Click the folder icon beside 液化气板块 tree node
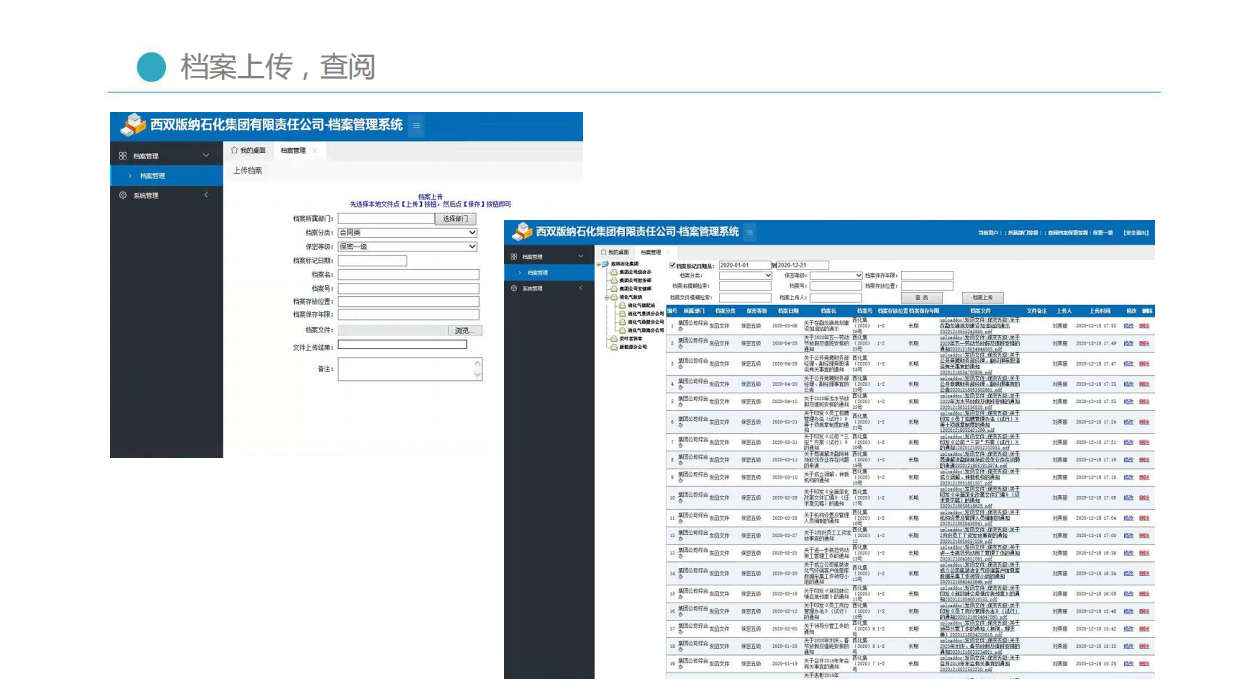 (x=613, y=297)
